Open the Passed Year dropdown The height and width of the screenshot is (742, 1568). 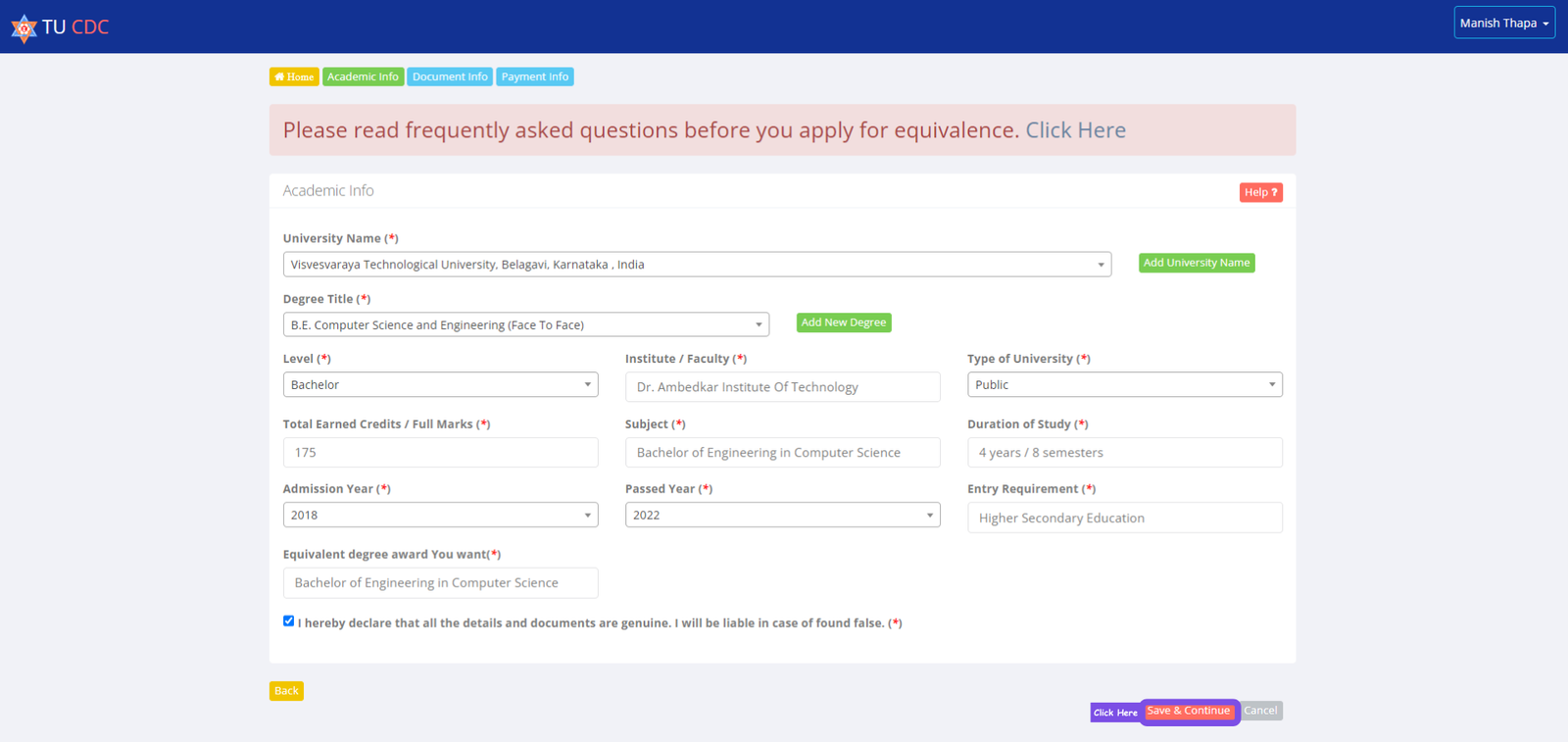pyautogui.click(x=782, y=515)
